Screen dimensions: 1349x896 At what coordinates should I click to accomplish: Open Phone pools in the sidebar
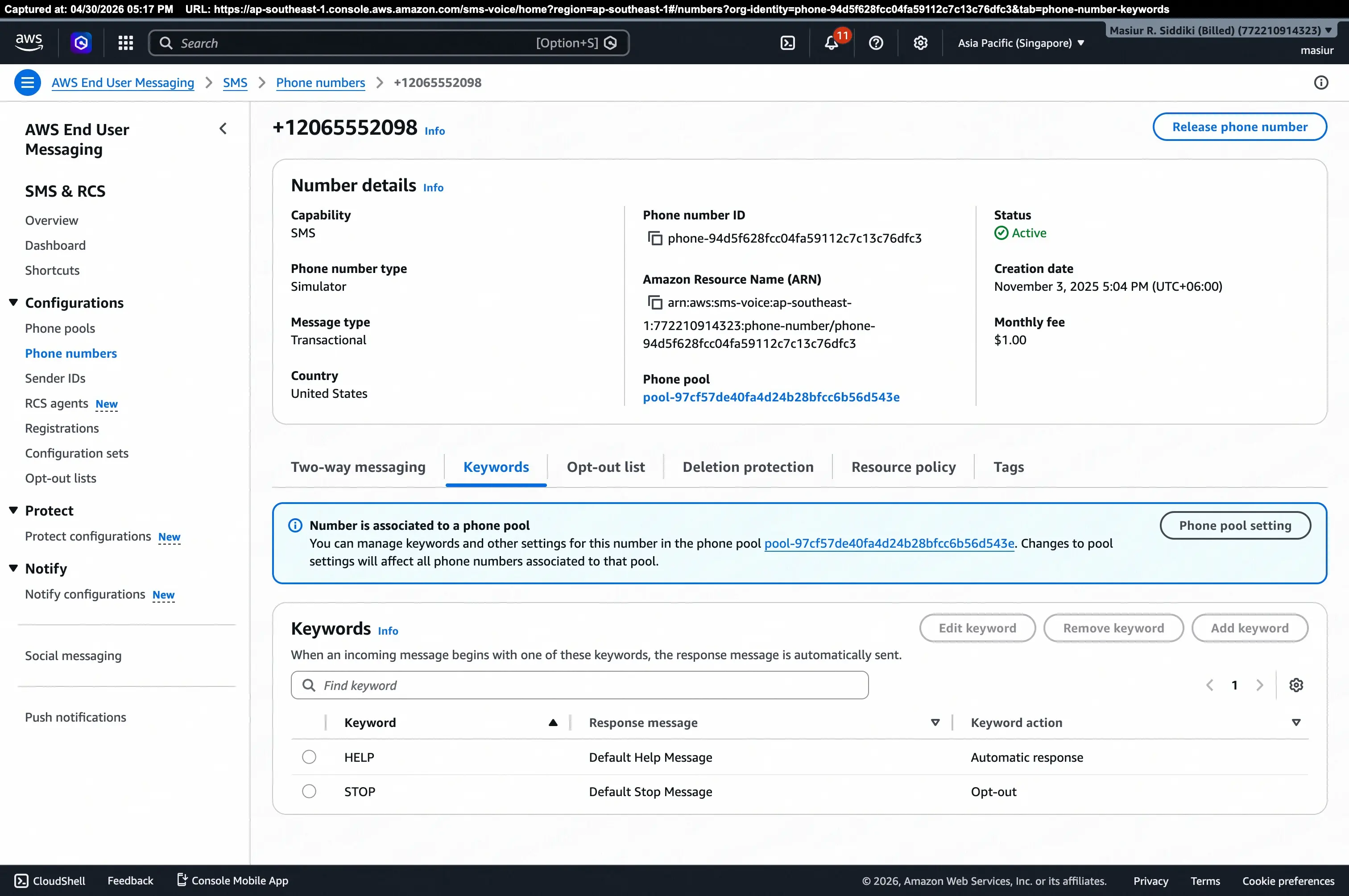click(x=60, y=329)
